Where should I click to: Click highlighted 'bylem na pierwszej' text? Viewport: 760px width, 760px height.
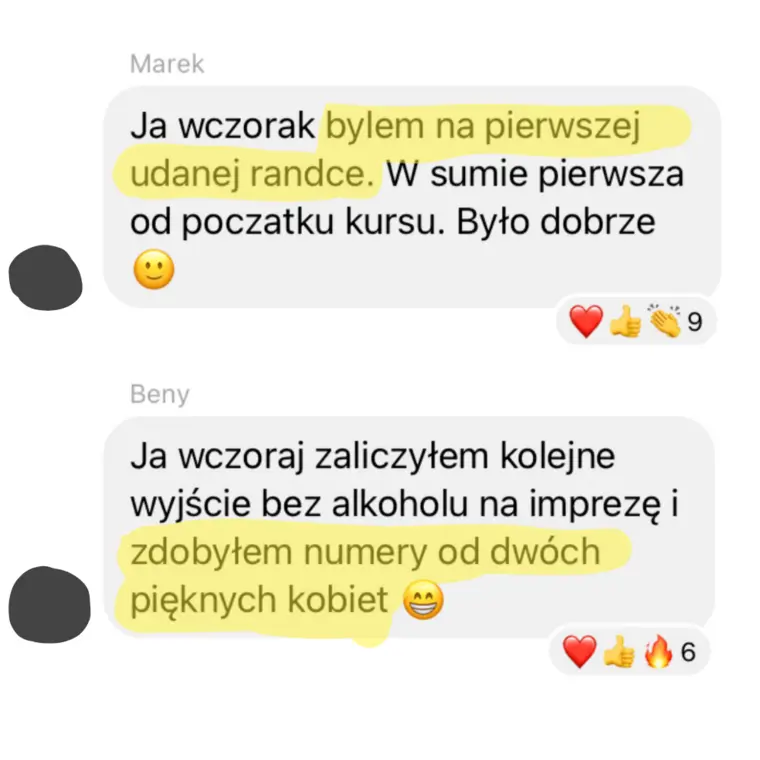click(x=483, y=127)
